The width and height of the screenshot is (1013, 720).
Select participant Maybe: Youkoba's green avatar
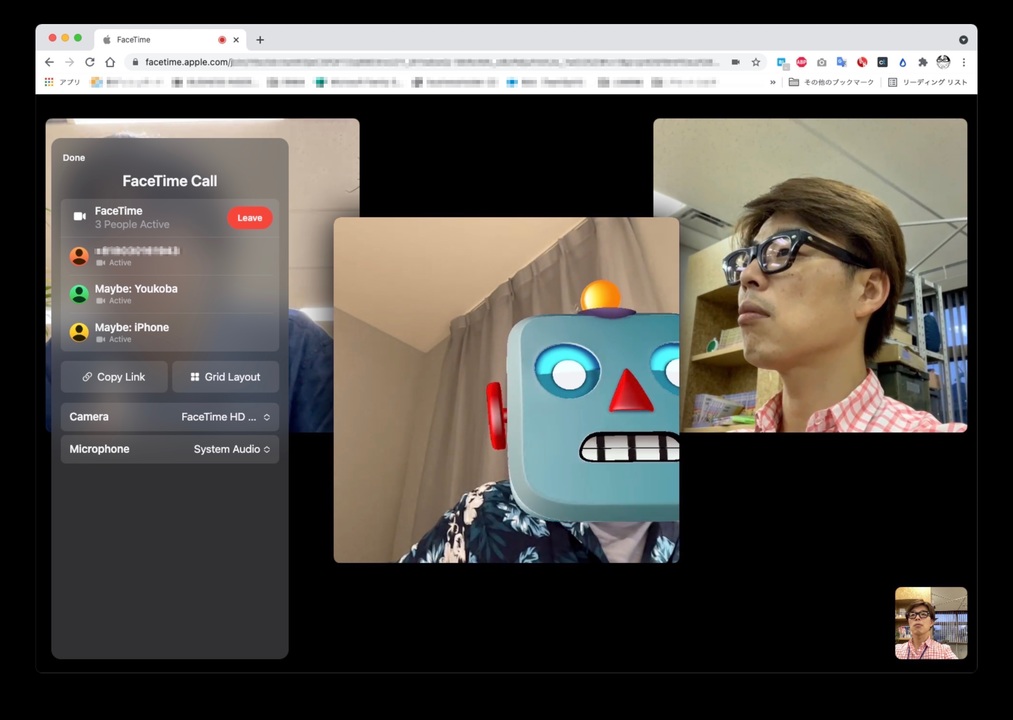pyautogui.click(x=79, y=294)
